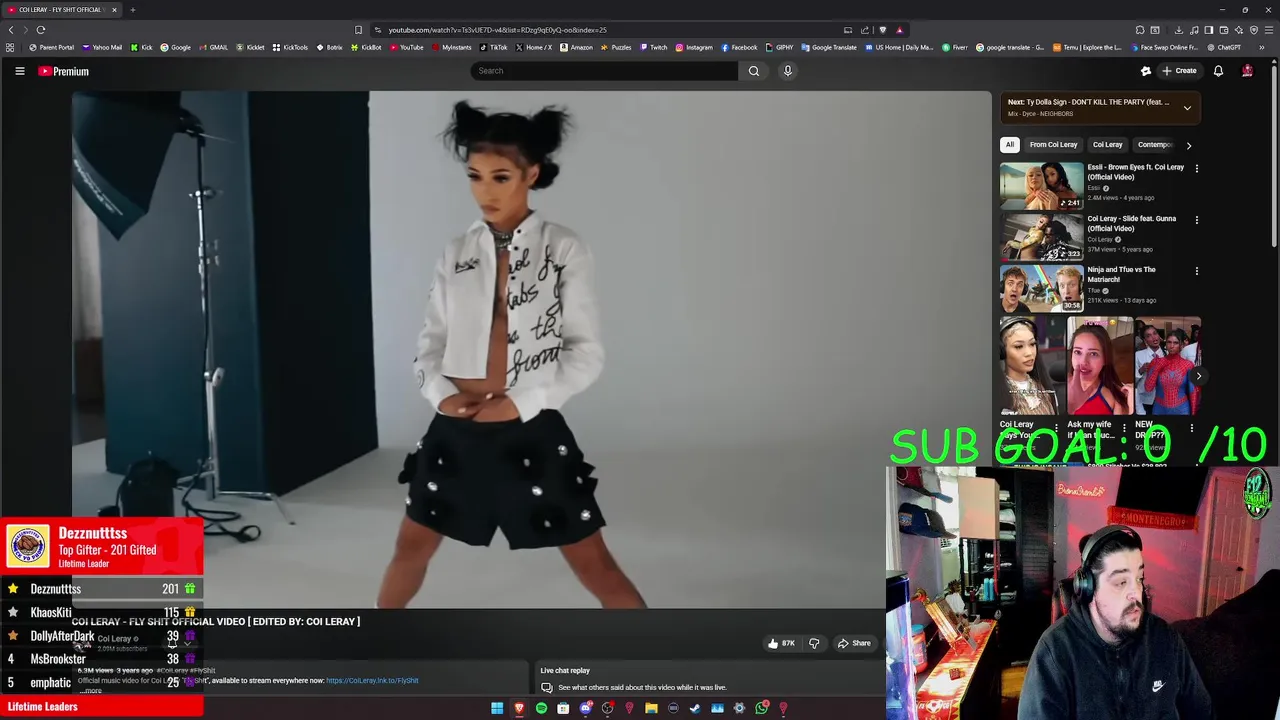Open the Twitch bookmark
This screenshot has height=720, width=1280.
point(653,47)
